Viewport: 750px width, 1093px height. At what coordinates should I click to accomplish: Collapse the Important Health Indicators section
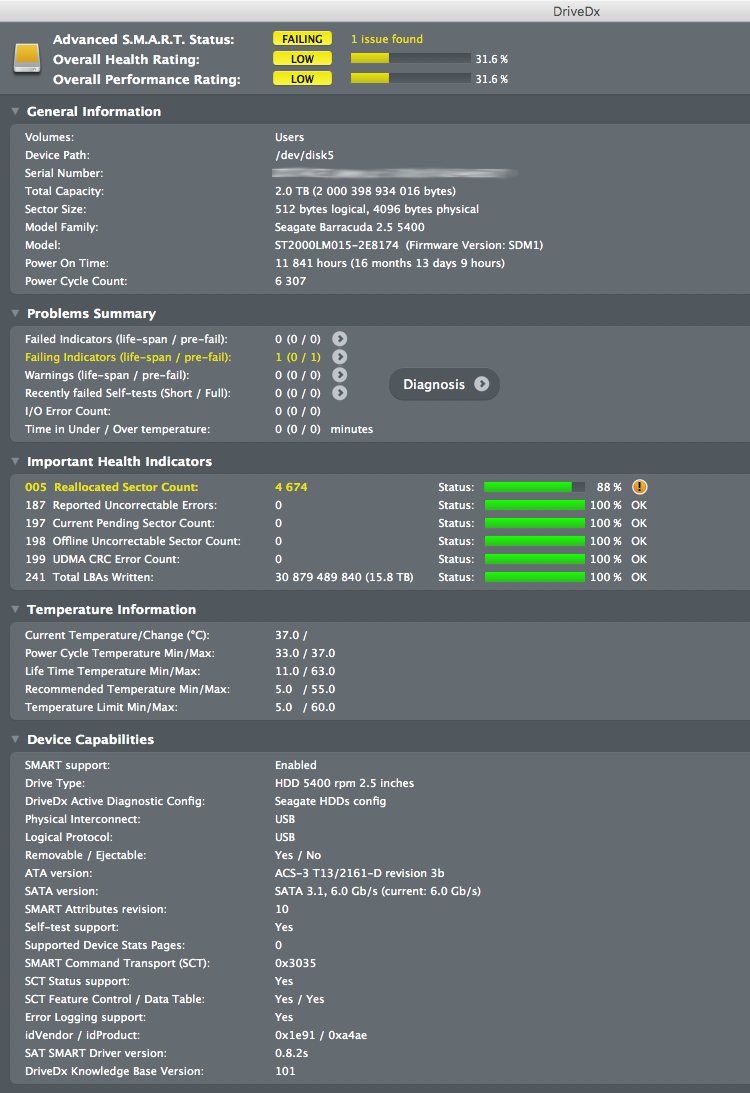pos(15,461)
